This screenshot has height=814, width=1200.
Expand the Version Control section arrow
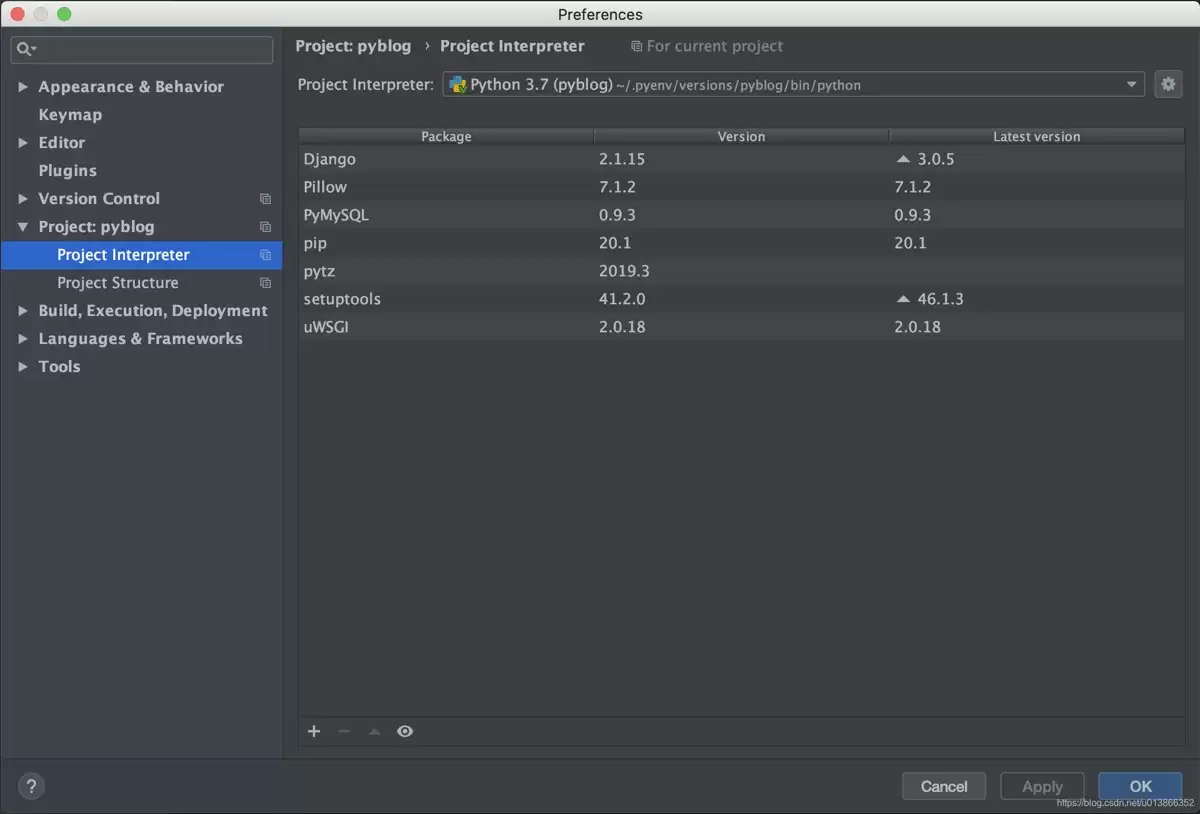coord(23,199)
